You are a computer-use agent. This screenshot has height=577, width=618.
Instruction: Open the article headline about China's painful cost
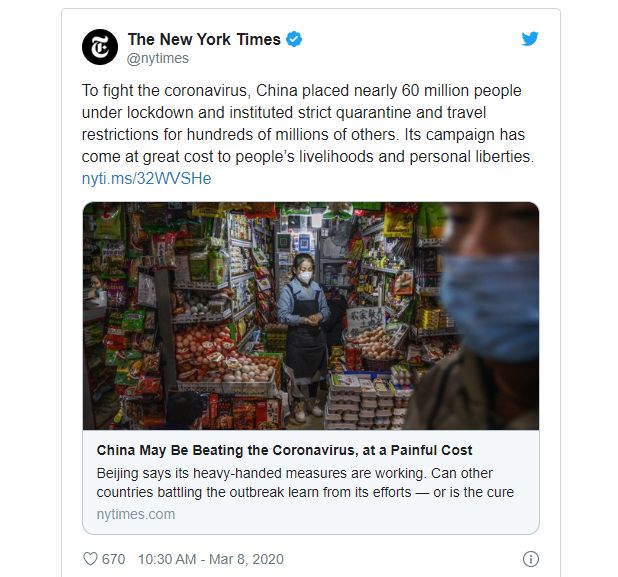[284, 450]
